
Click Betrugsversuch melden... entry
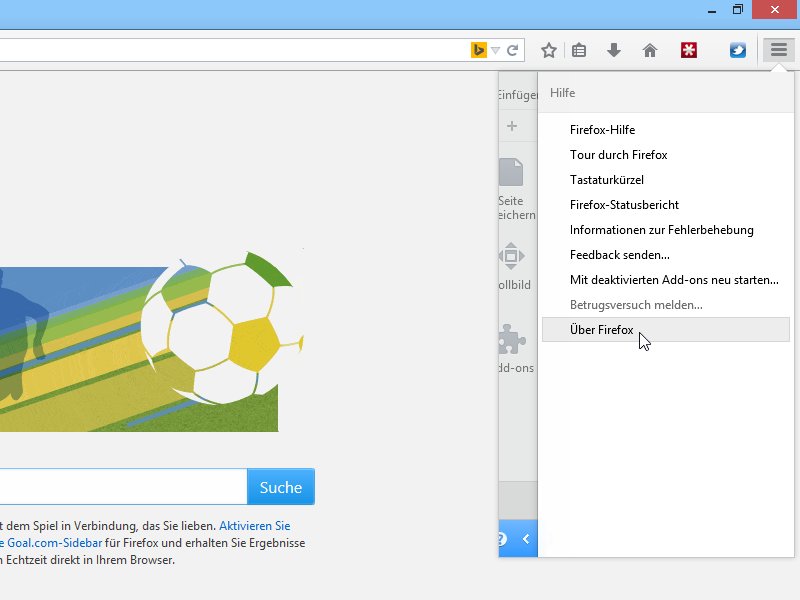[x=666, y=305]
